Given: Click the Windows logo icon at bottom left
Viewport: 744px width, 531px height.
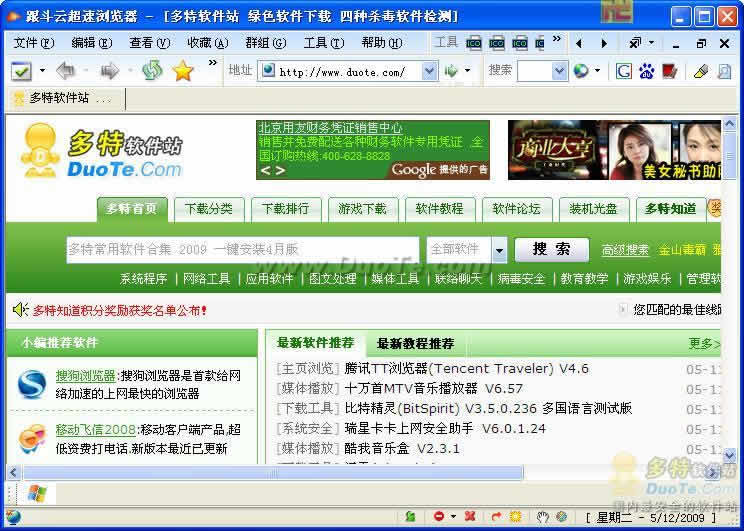Looking at the screenshot, I should coord(37,494).
